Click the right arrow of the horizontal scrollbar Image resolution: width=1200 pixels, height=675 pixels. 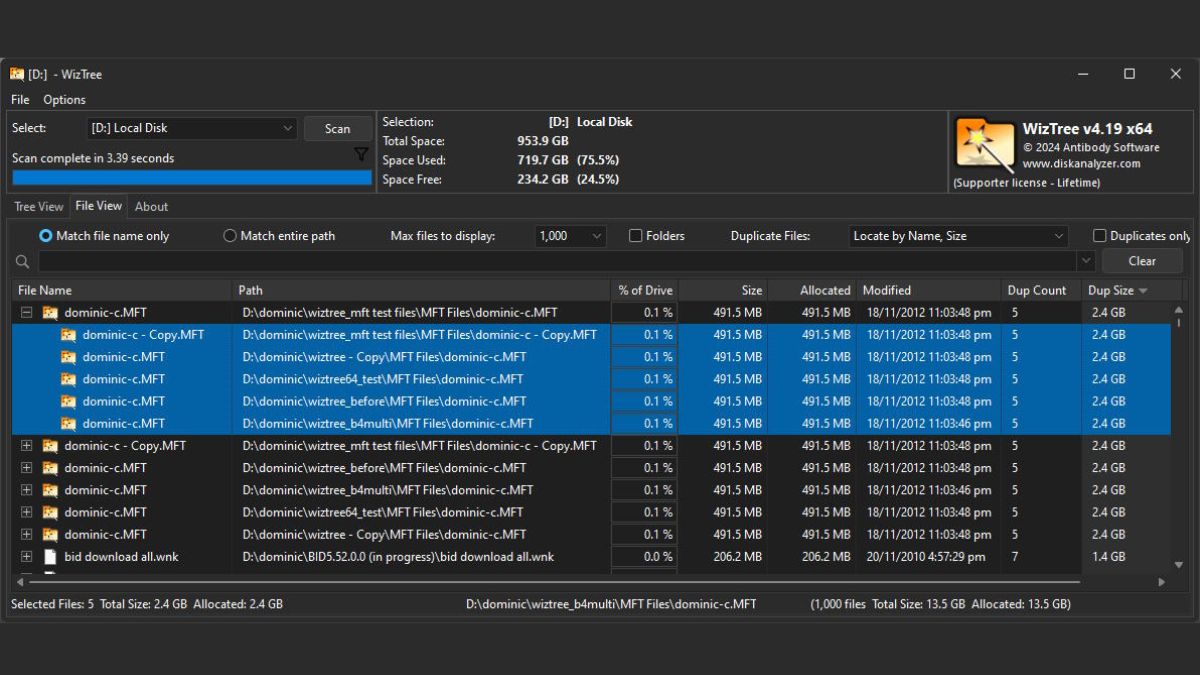tap(1161, 582)
